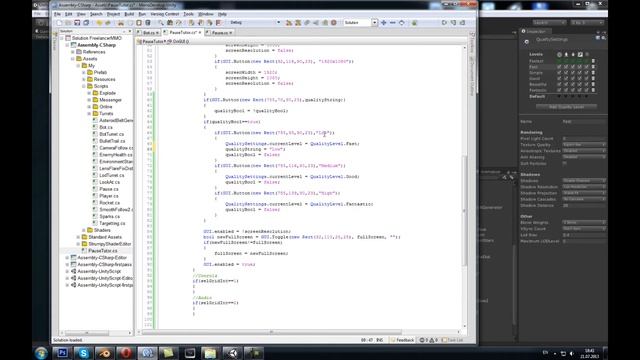Click the Name field in Unity Inspector
The height and width of the screenshot is (360, 640).
point(584,122)
